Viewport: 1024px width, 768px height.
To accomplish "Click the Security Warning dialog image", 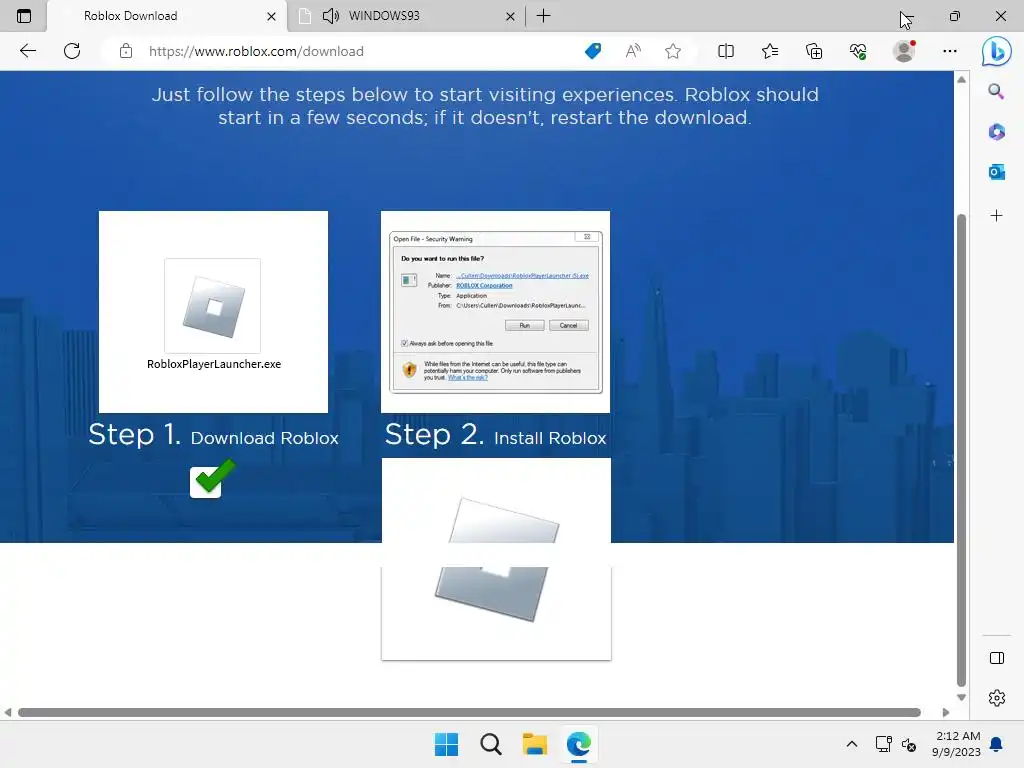I will 496,312.
